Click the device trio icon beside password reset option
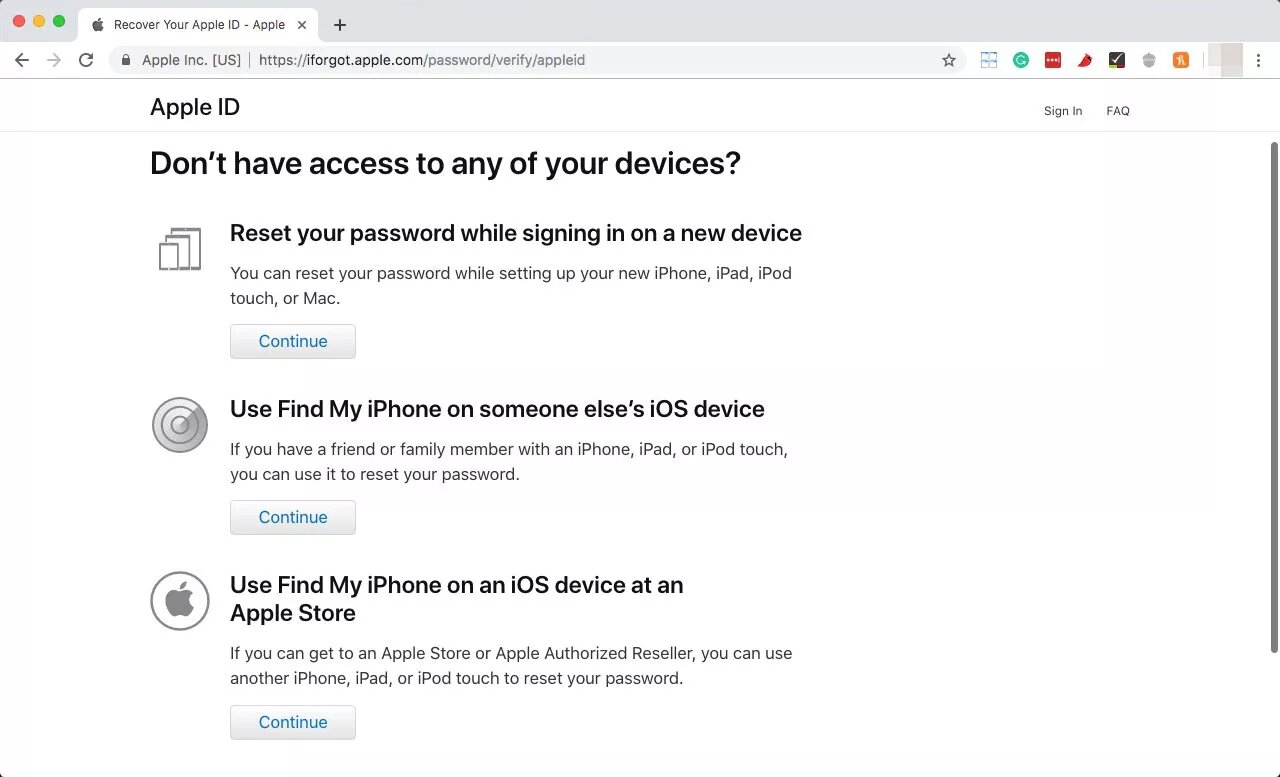Viewport: 1280px width, 777px height. click(179, 248)
